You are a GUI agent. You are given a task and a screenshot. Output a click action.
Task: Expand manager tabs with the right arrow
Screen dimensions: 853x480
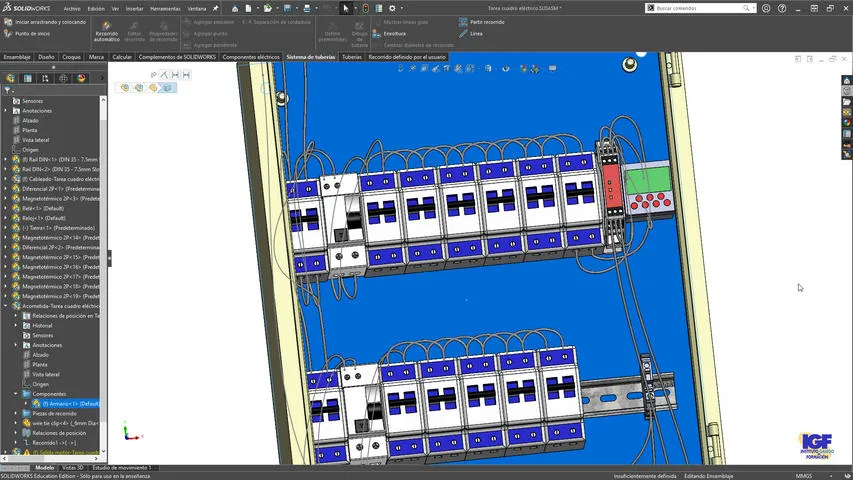tap(102, 78)
